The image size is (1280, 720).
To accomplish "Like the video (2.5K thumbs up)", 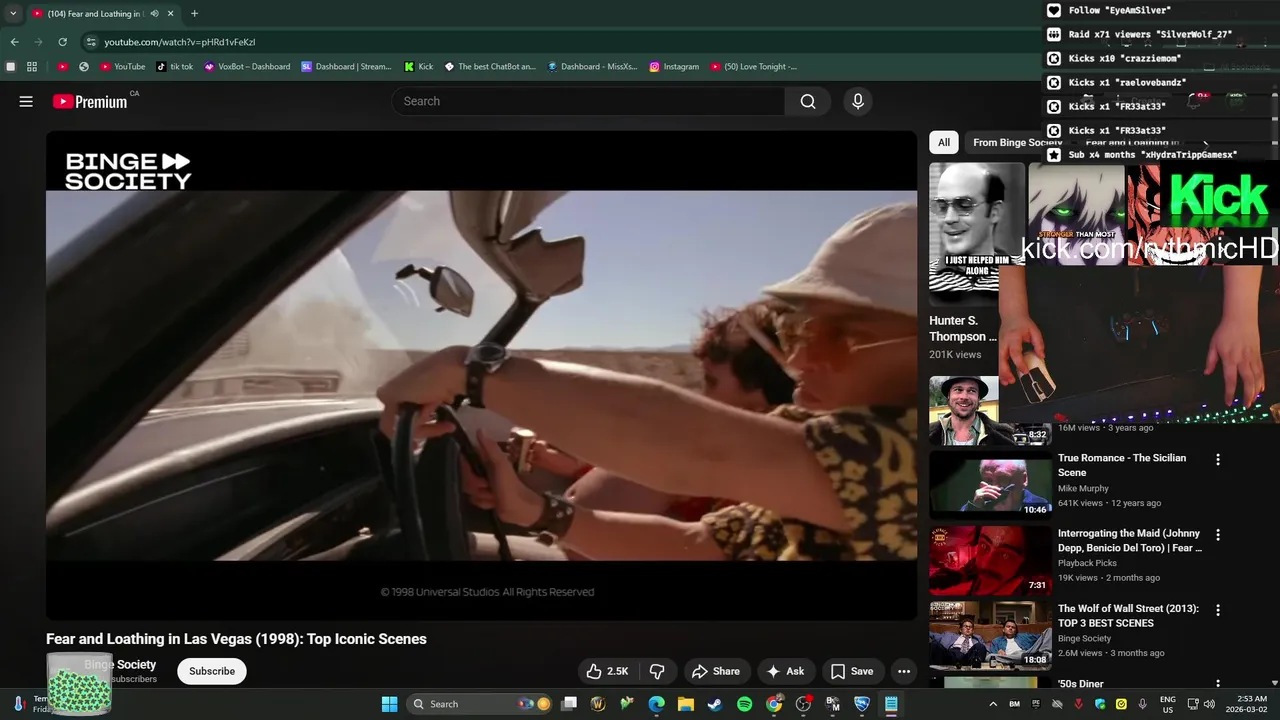I will coord(607,671).
